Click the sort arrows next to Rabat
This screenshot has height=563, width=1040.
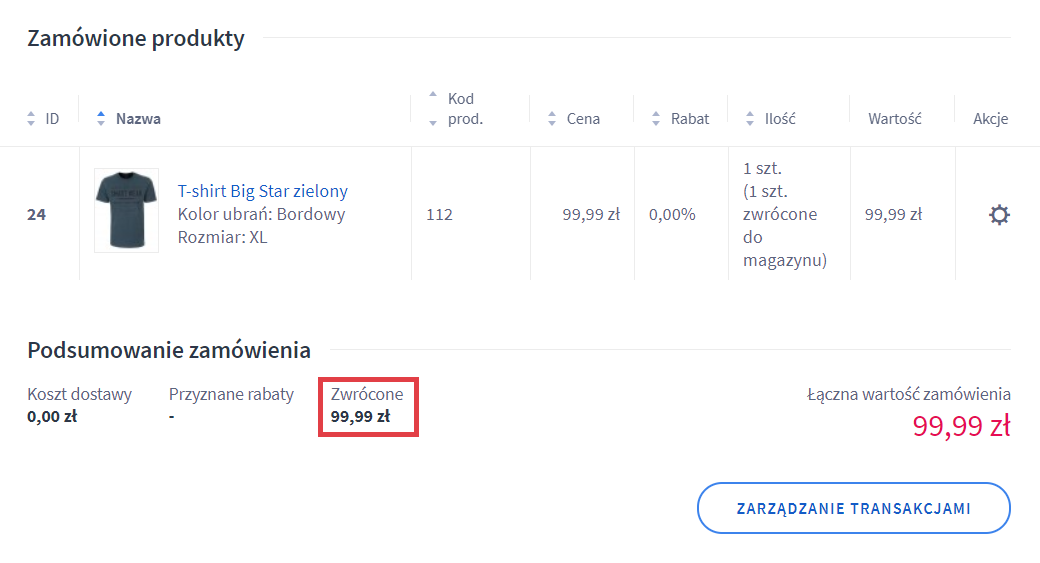656,119
